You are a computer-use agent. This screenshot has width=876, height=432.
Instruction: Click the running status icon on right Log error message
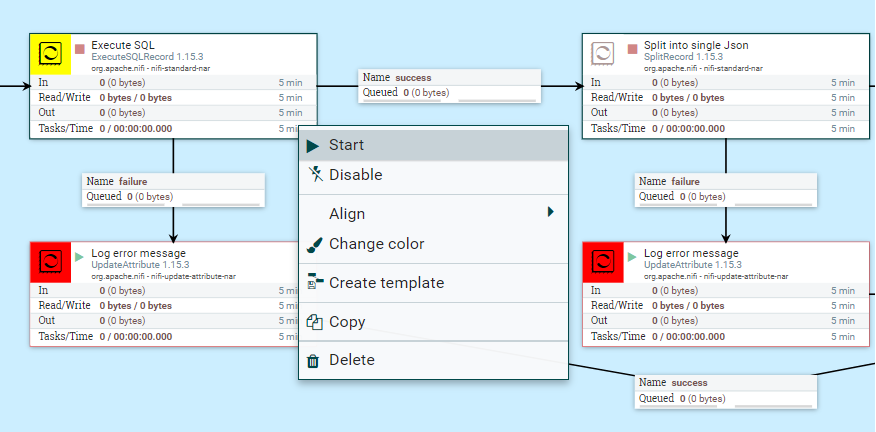pyautogui.click(x=632, y=256)
